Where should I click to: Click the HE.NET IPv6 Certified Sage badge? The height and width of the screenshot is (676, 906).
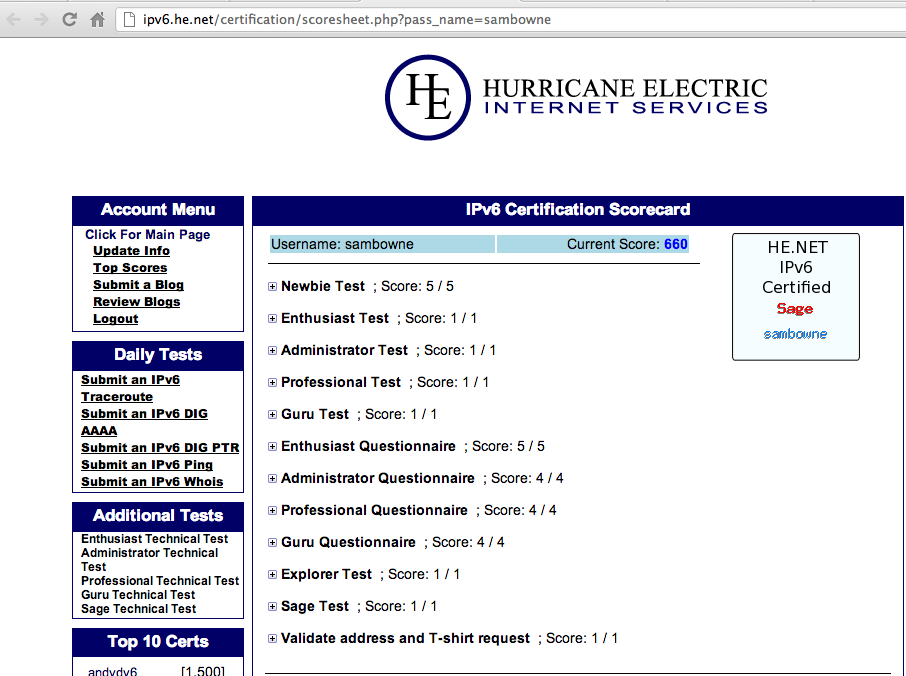[x=796, y=297]
